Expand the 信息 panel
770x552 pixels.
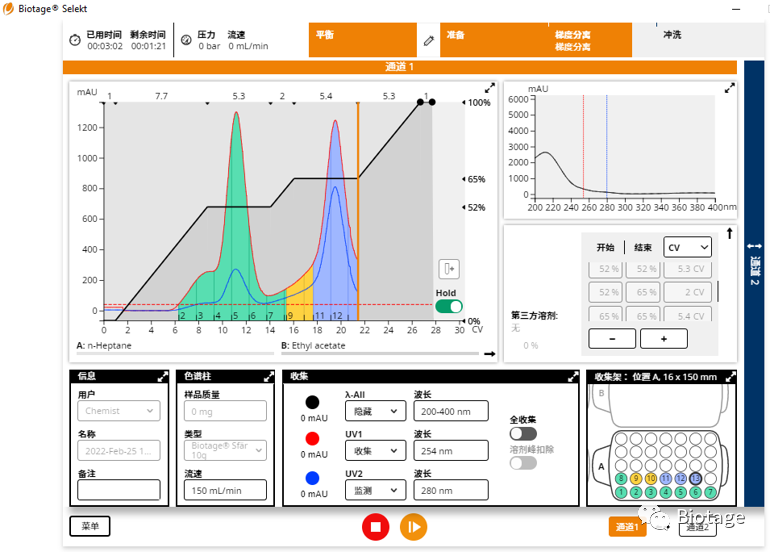point(163,377)
